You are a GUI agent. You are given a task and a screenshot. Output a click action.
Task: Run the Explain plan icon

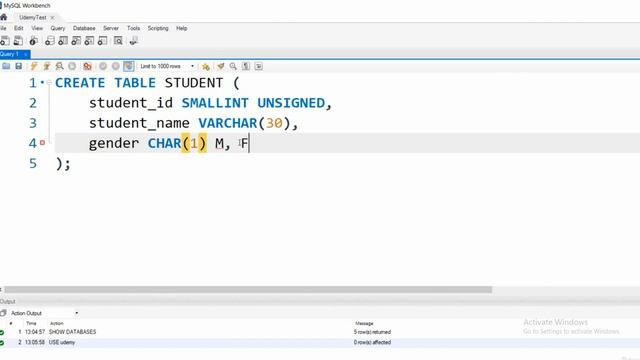pyautogui.click(x=60, y=66)
